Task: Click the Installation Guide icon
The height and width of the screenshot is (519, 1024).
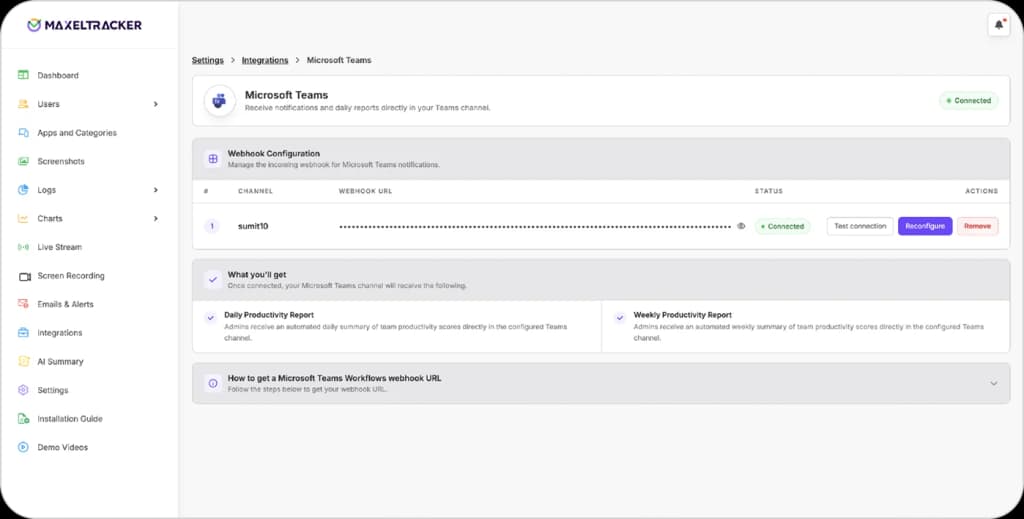Action: pos(24,418)
